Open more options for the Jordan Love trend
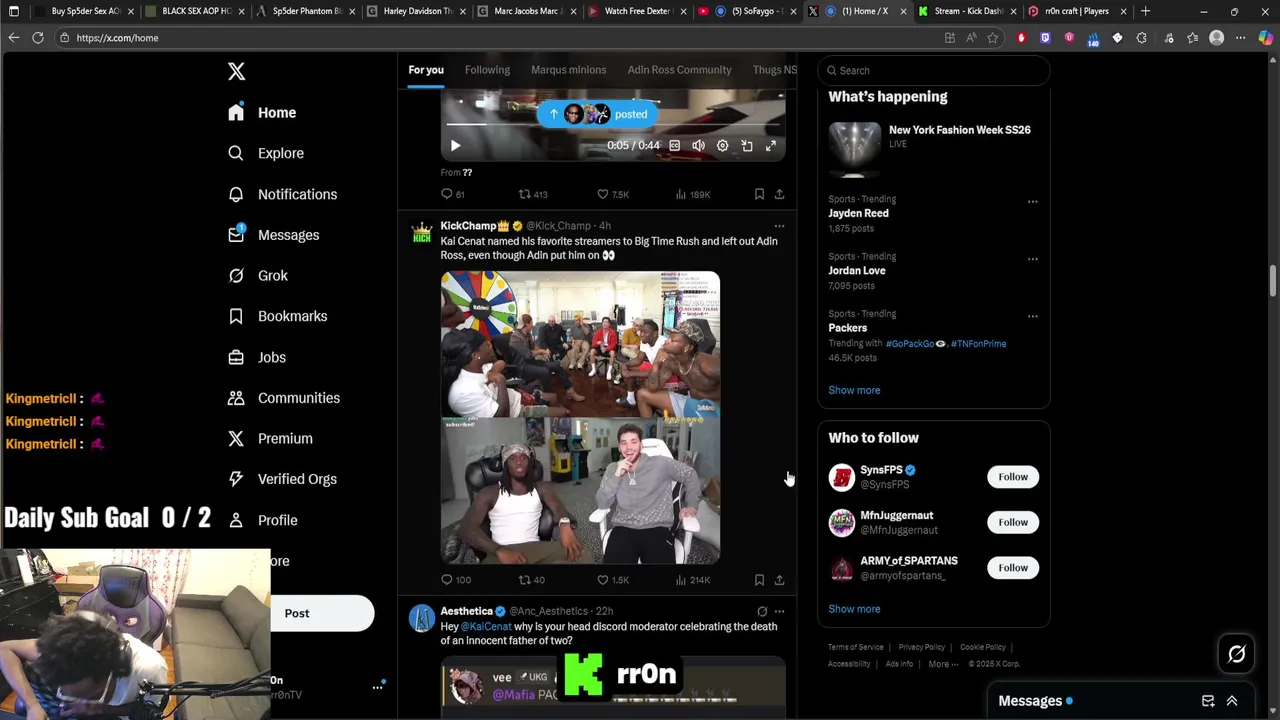This screenshot has height=720, width=1280. (x=1032, y=258)
